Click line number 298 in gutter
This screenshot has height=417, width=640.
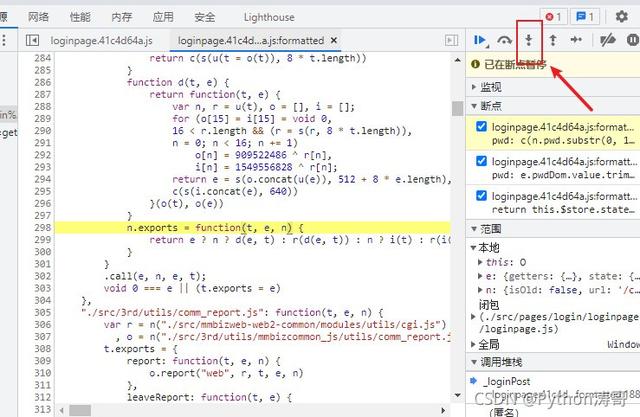(42, 228)
